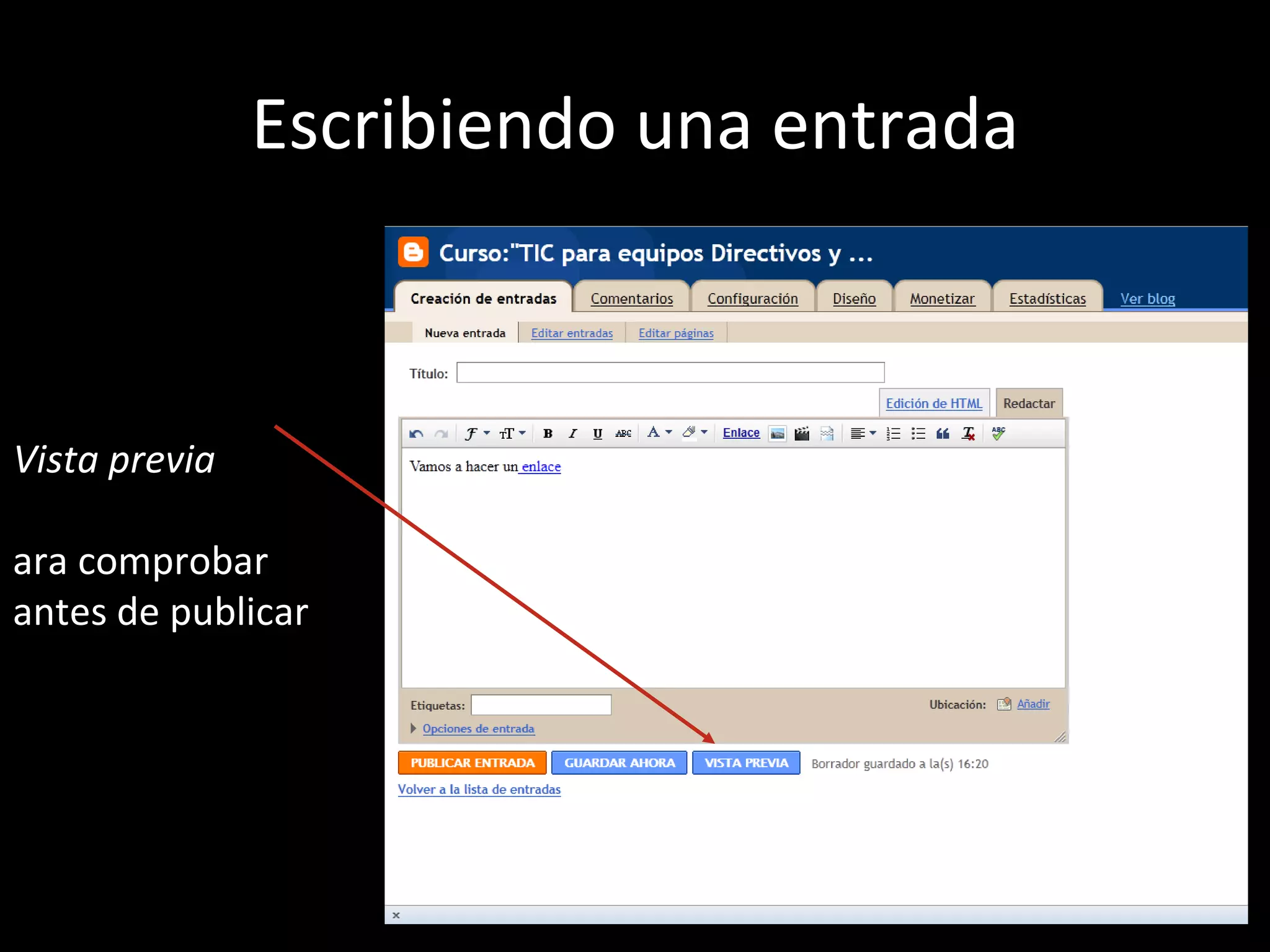Close the bottom bar with x icon

(396, 915)
